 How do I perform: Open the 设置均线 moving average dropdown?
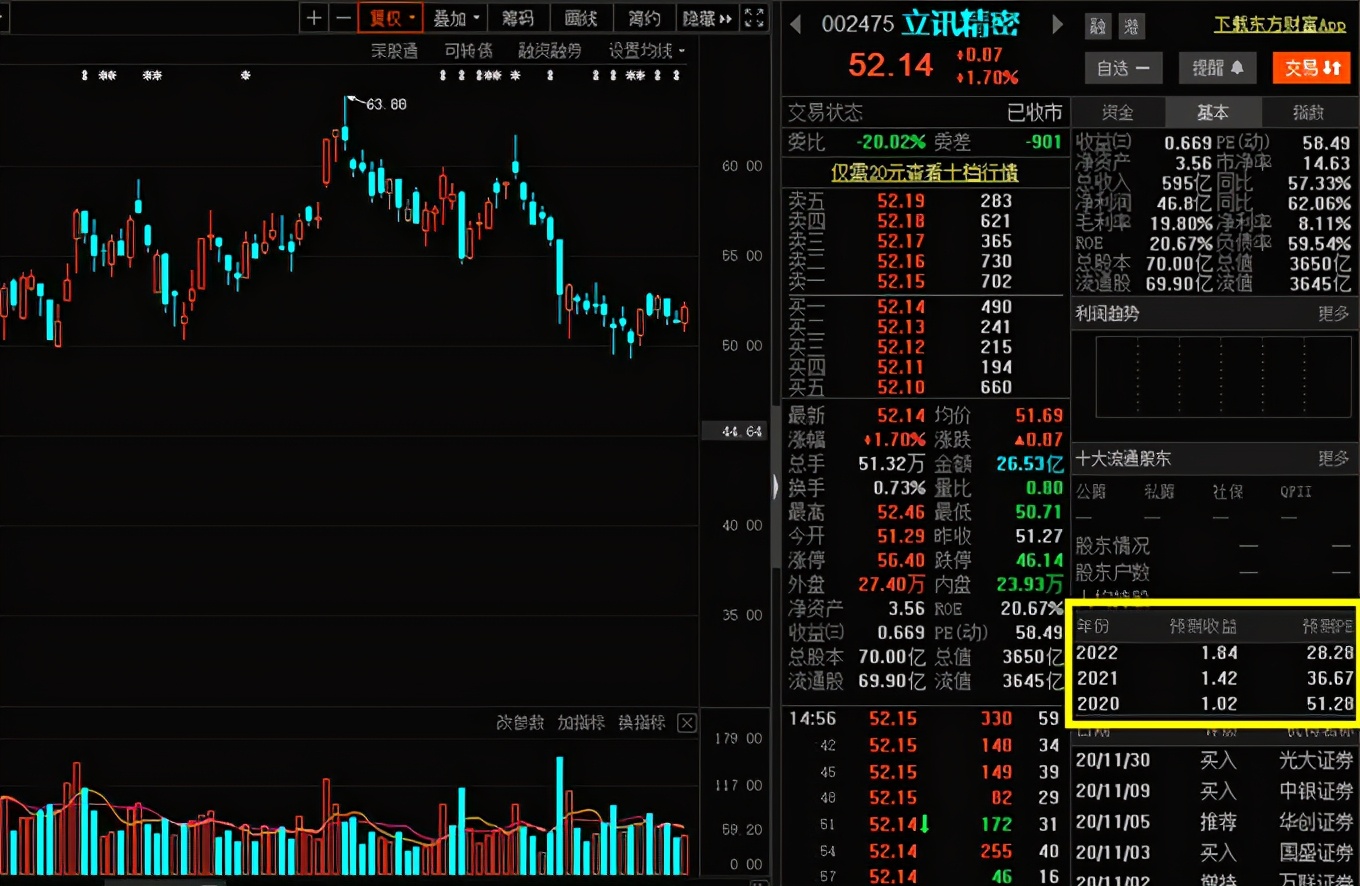pos(647,50)
